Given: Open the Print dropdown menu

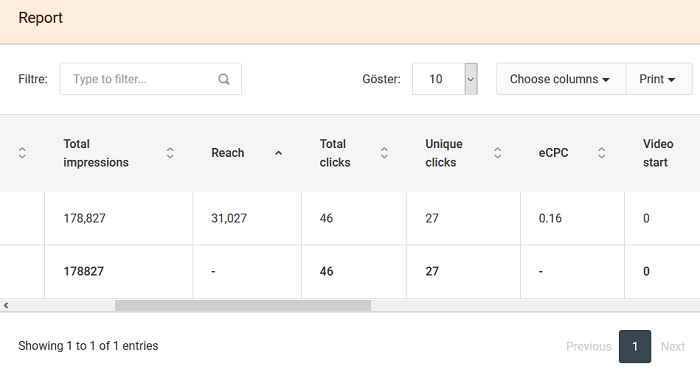Looking at the screenshot, I should (658, 79).
